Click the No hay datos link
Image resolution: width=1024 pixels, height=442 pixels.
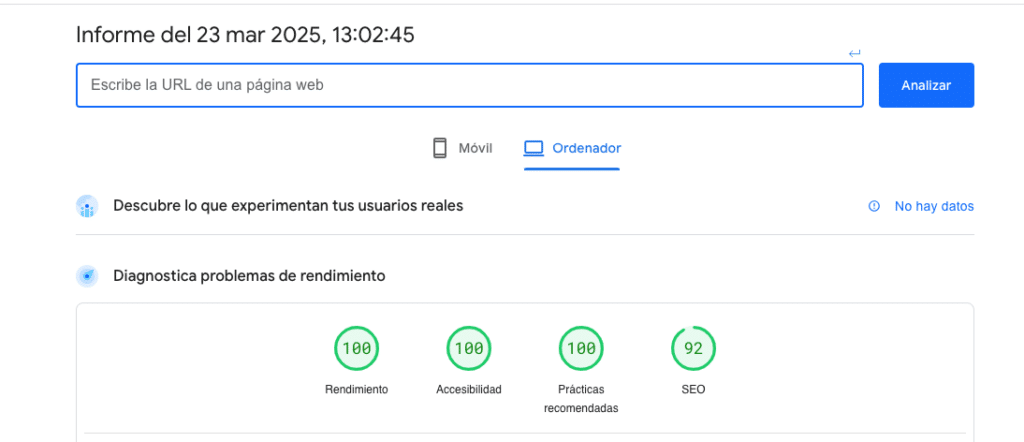pyautogui.click(x=933, y=206)
